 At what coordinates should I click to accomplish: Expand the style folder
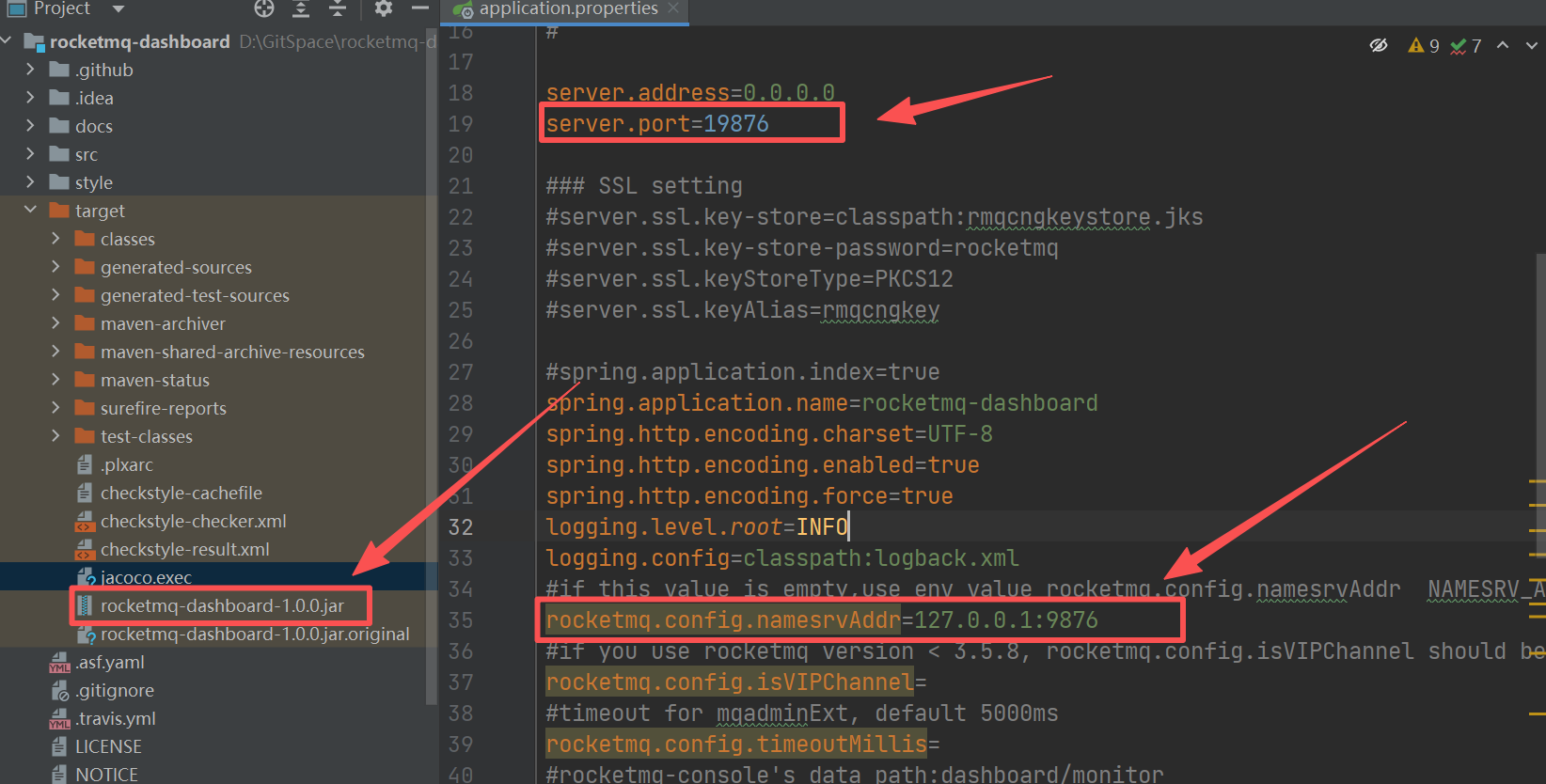30,182
